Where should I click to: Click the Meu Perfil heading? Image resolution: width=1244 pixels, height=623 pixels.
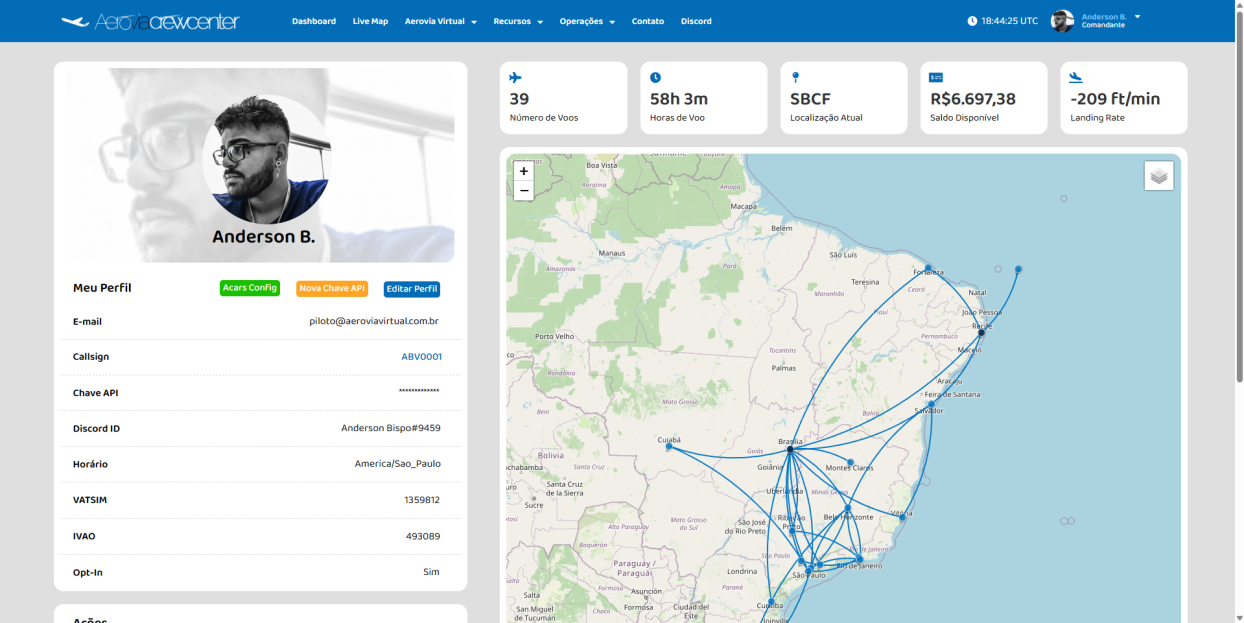(102, 288)
